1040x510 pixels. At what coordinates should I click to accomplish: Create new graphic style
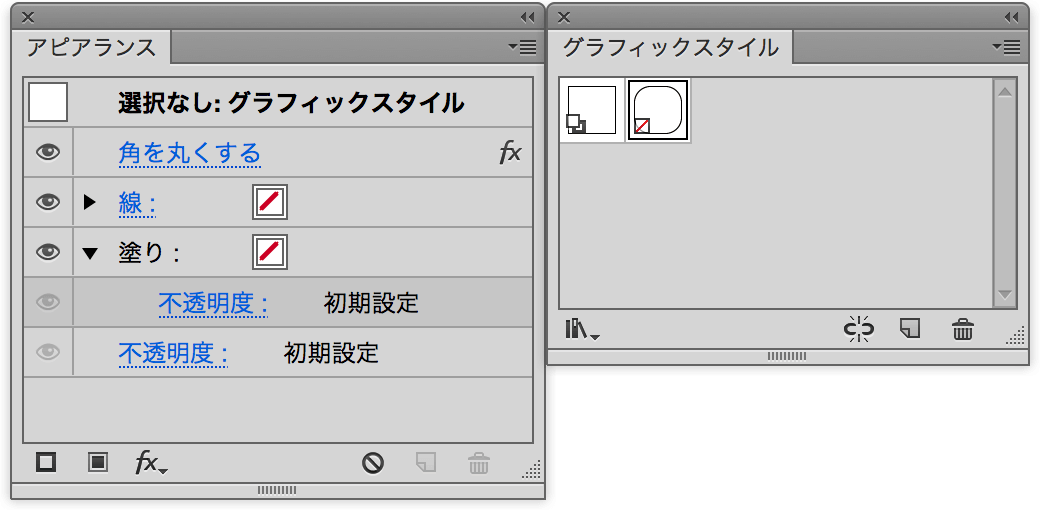(x=910, y=328)
